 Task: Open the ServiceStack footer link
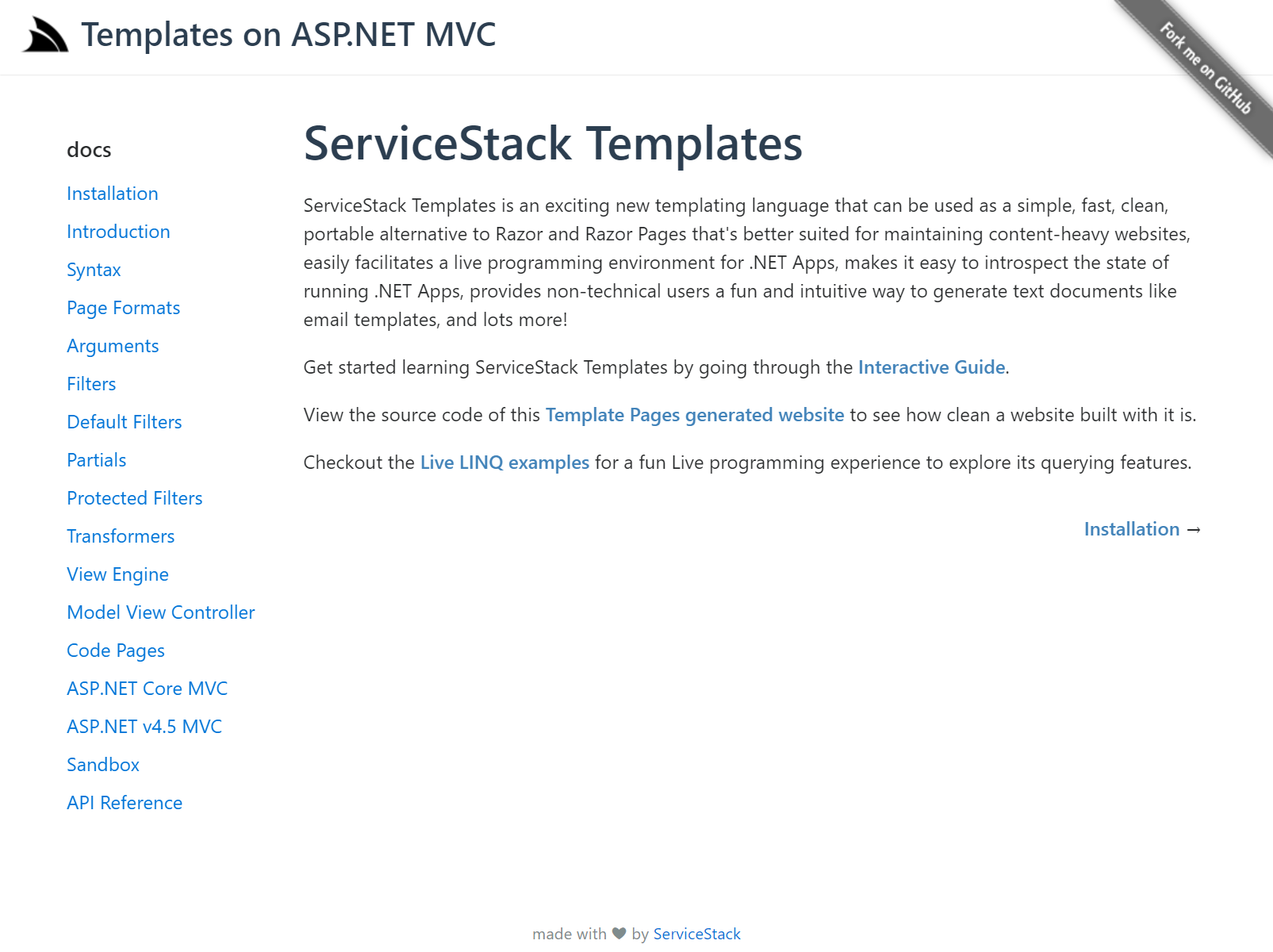tap(696, 934)
